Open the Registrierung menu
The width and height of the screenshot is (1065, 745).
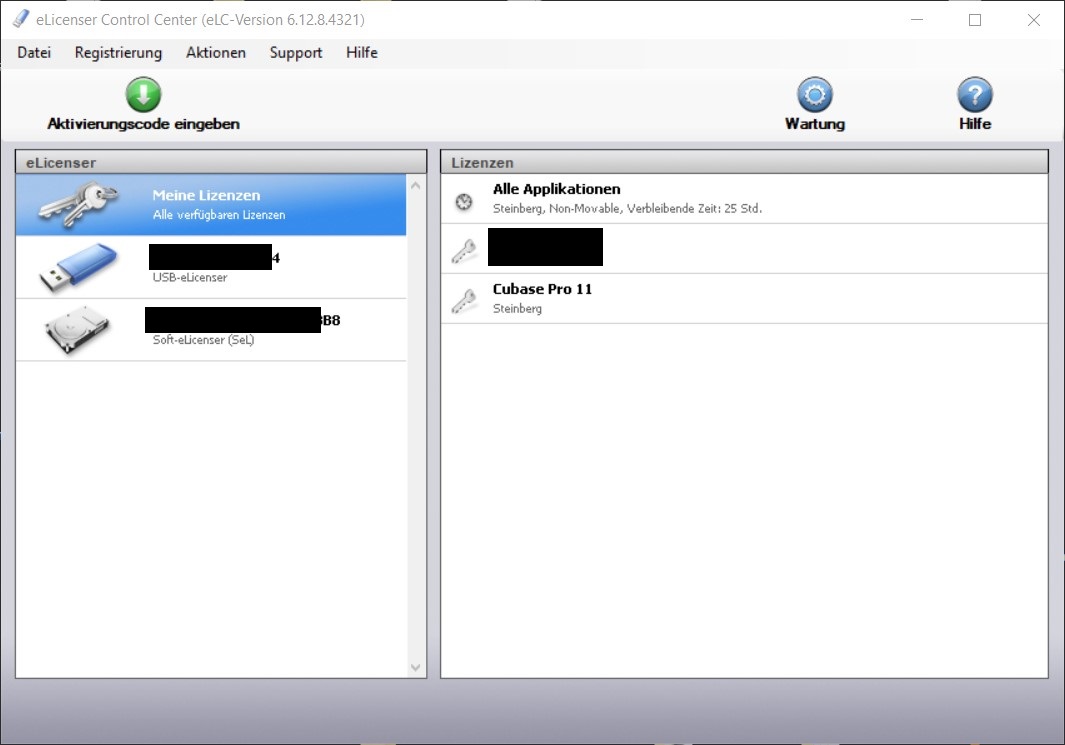118,53
